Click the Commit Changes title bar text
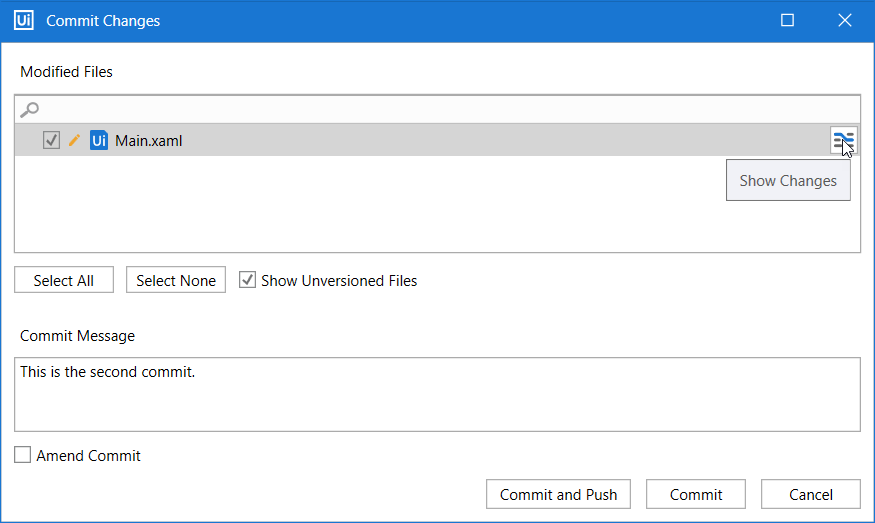Image resolution: width=875 pixels, height=523 pixels. pos(103,21)
